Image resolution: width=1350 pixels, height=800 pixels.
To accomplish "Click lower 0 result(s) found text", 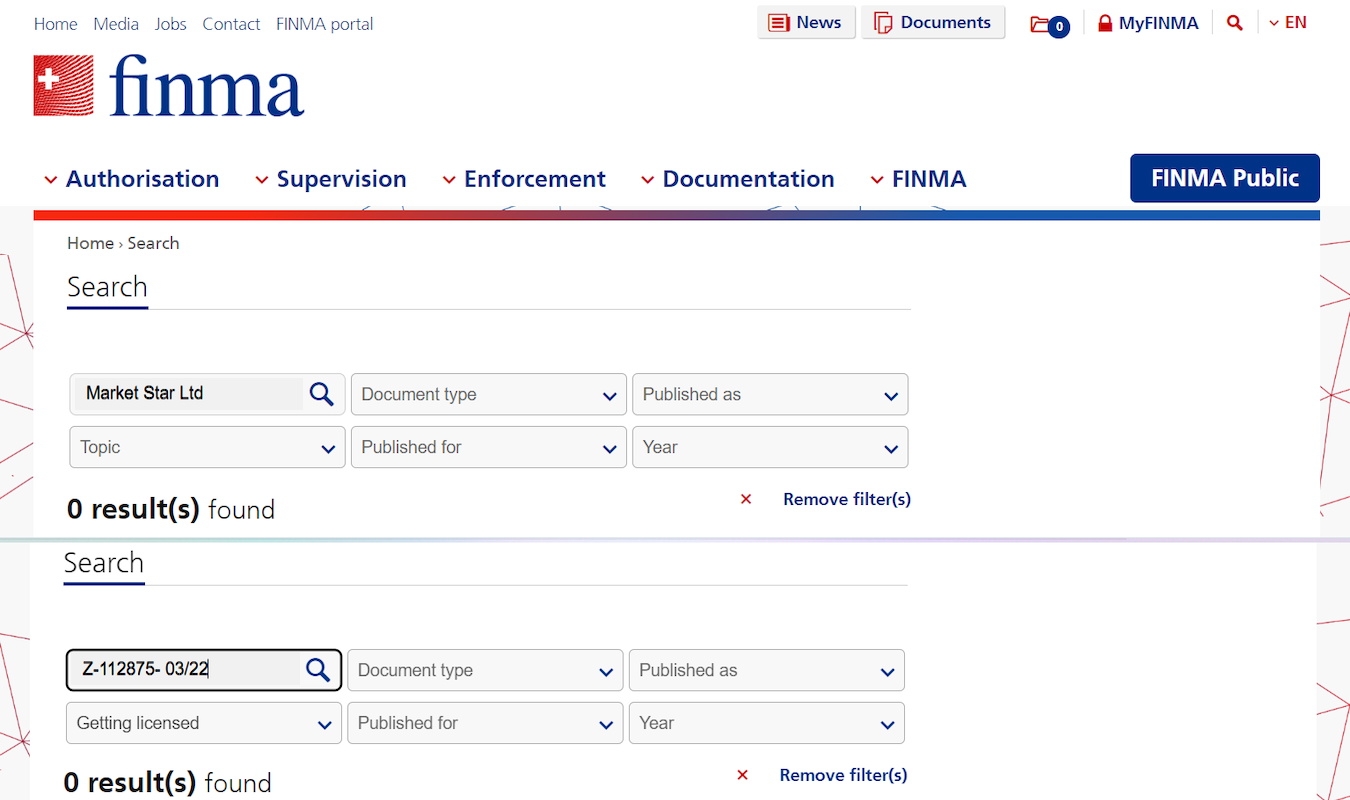I will (168, 782).
